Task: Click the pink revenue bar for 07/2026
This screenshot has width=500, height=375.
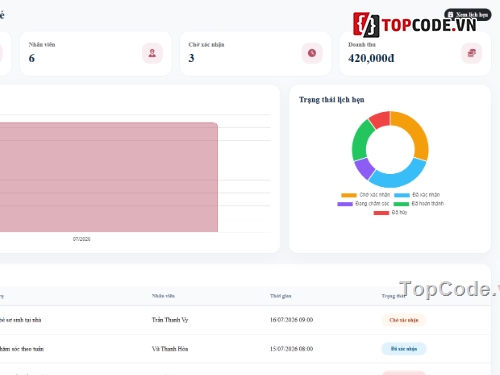Action: [x=109, y=177]
